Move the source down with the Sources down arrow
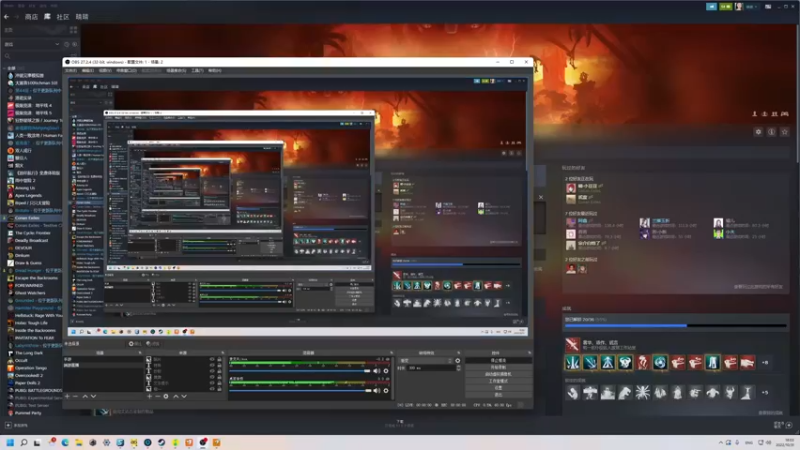Image resolution: width=800 pixels, height=450 pixels. [184, 396]
